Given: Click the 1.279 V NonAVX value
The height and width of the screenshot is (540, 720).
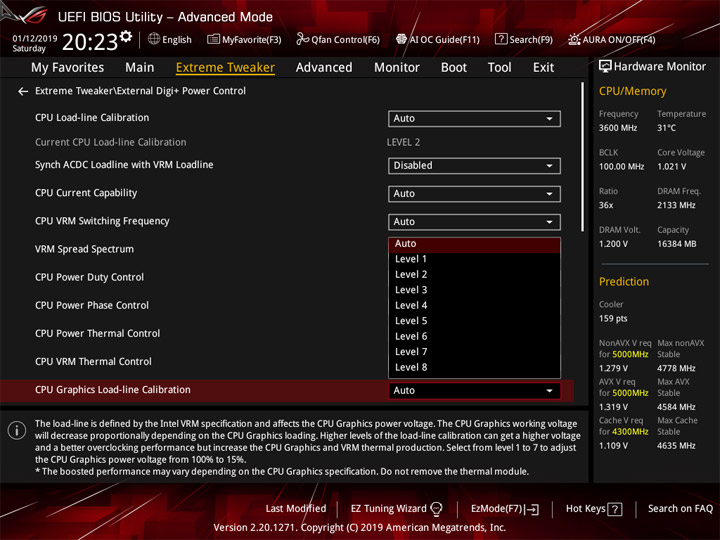Looking at the screenshot, I should 613,368.
